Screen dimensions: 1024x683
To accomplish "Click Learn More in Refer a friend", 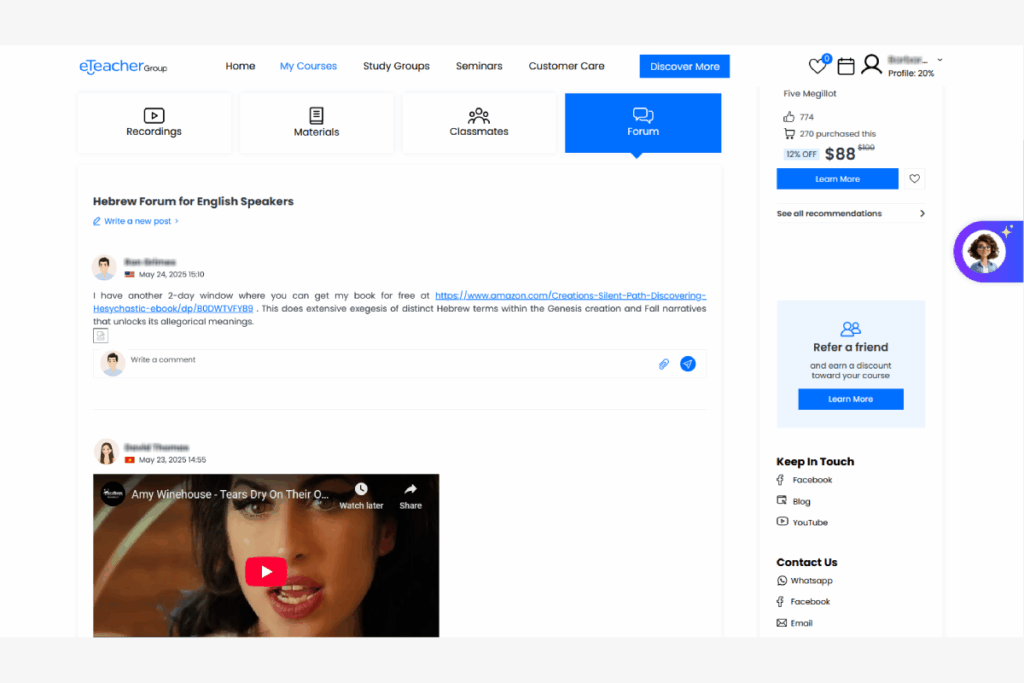I will (x=850, y=399).
